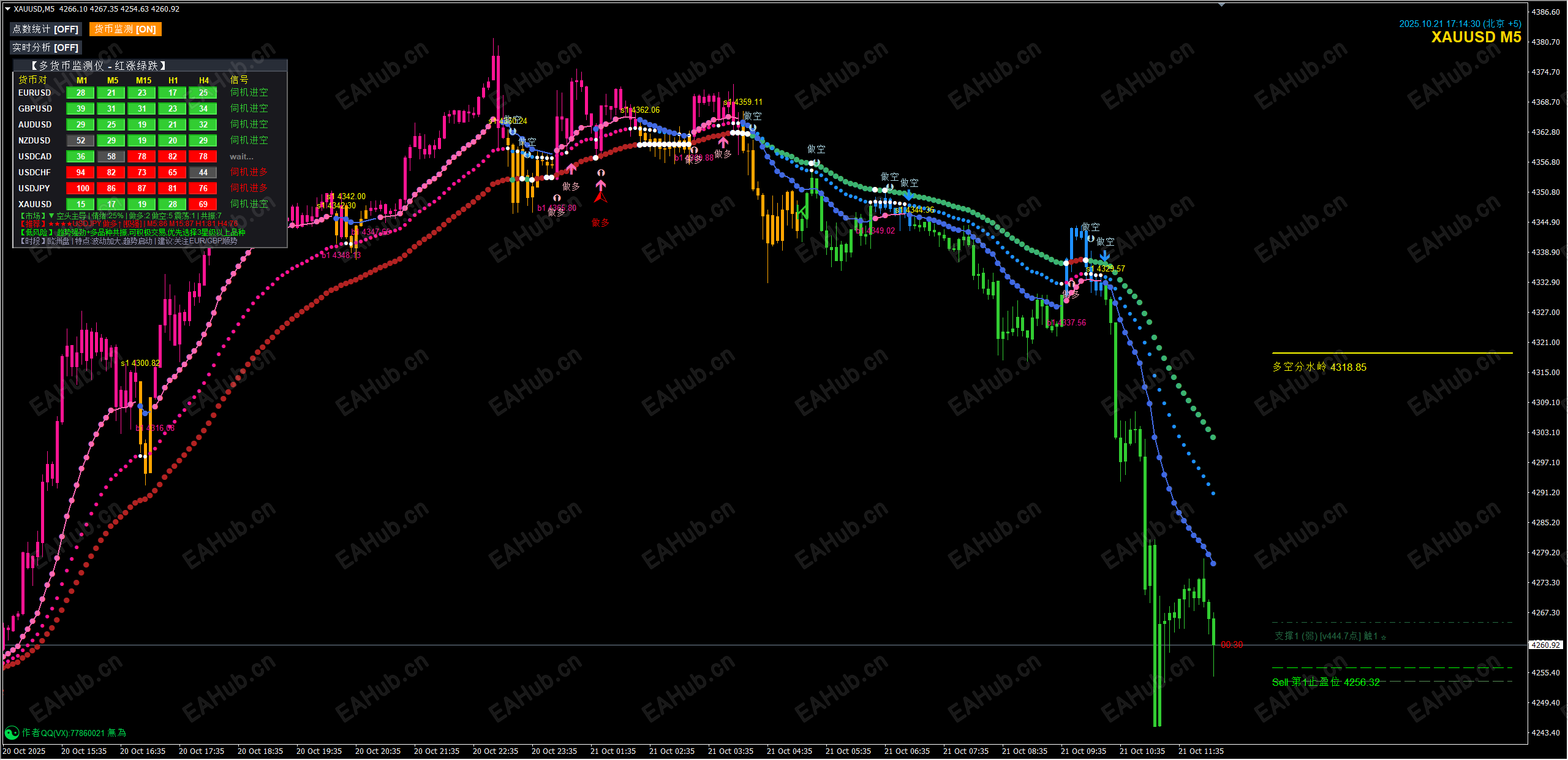Toggle 点数统计 [OFF] button
The height and width of the screenshot is (760, 1568).
click(45, 29)
